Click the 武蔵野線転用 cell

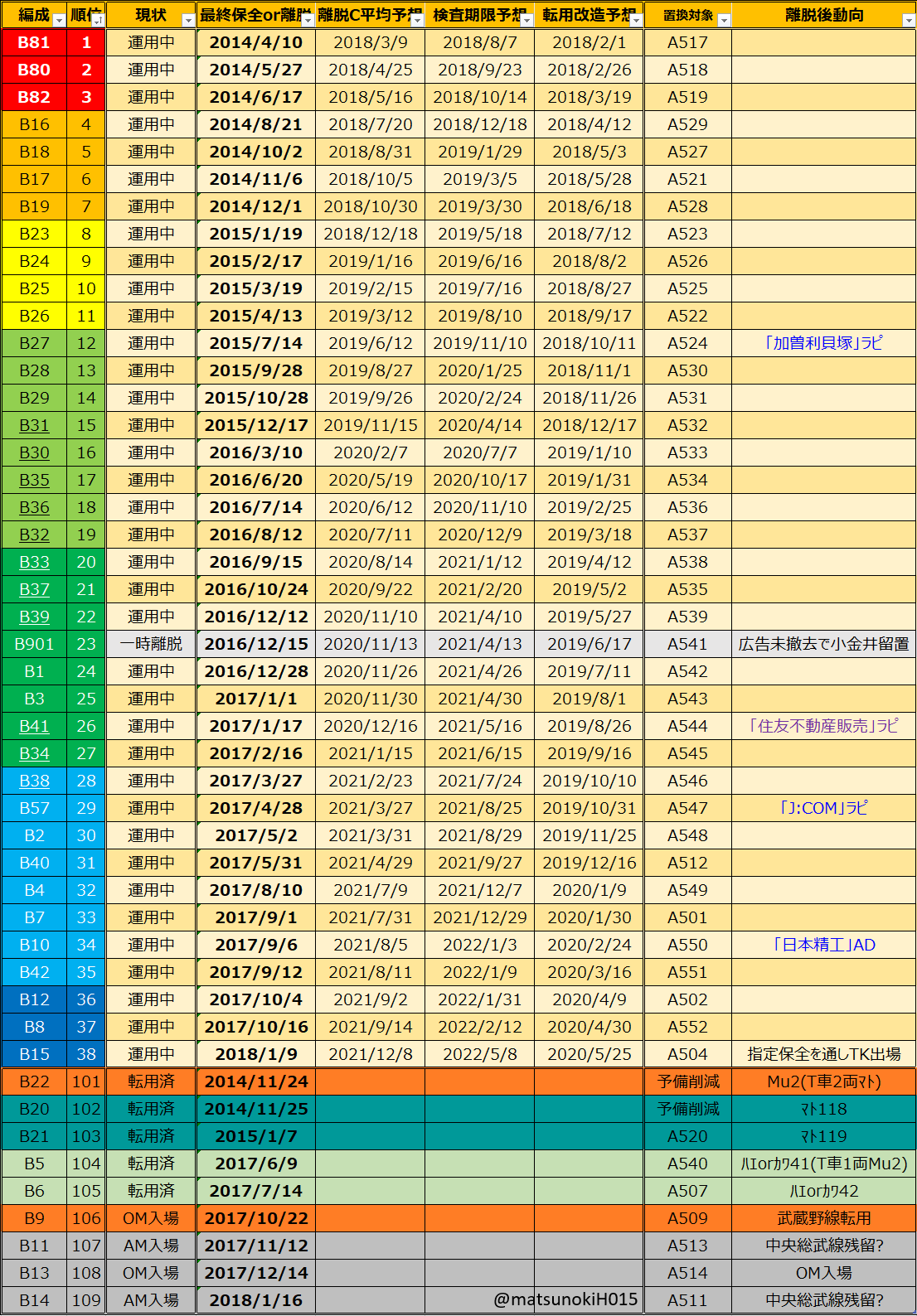[824, 1218]
